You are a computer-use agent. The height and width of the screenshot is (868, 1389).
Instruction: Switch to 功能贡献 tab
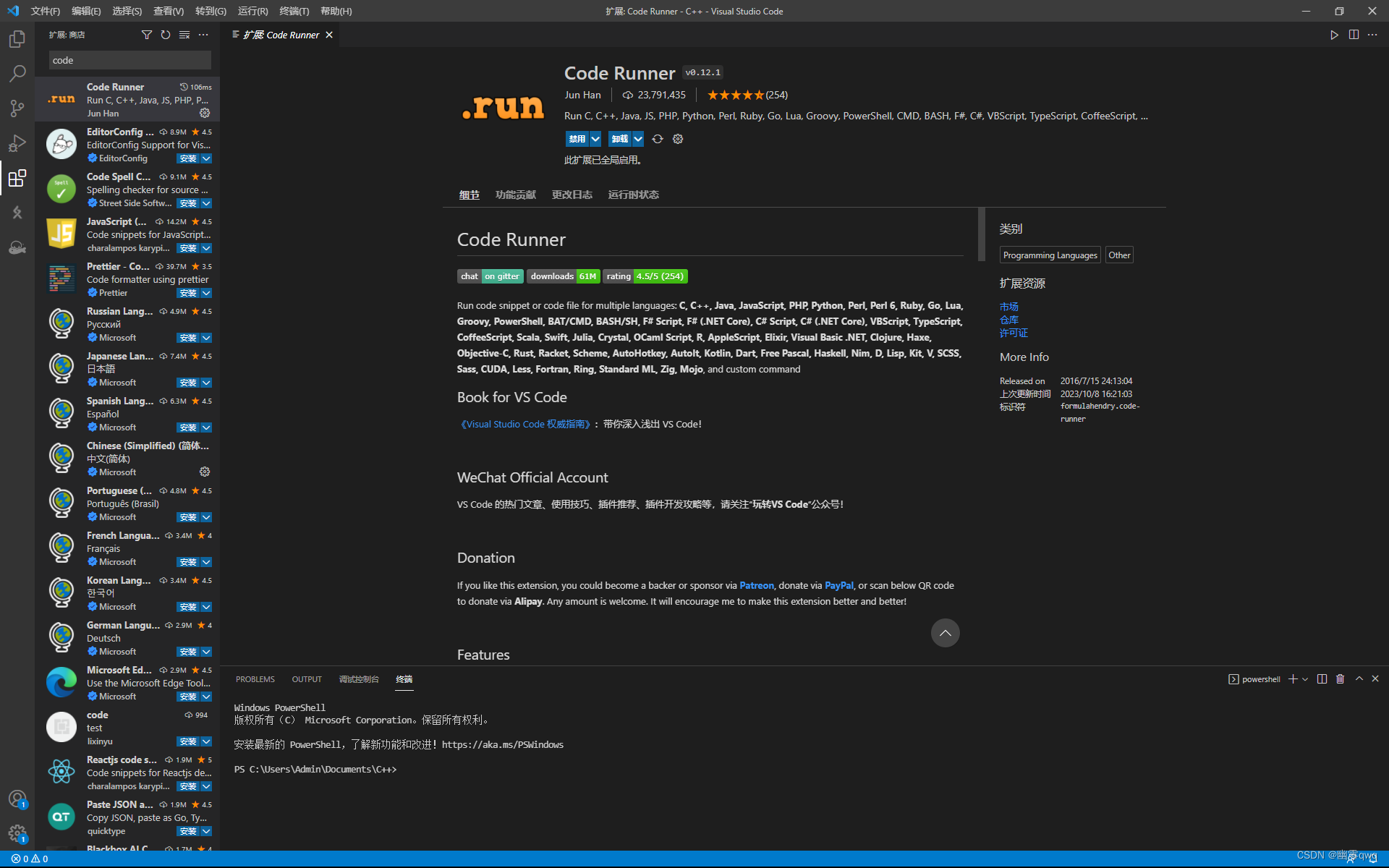516,195
